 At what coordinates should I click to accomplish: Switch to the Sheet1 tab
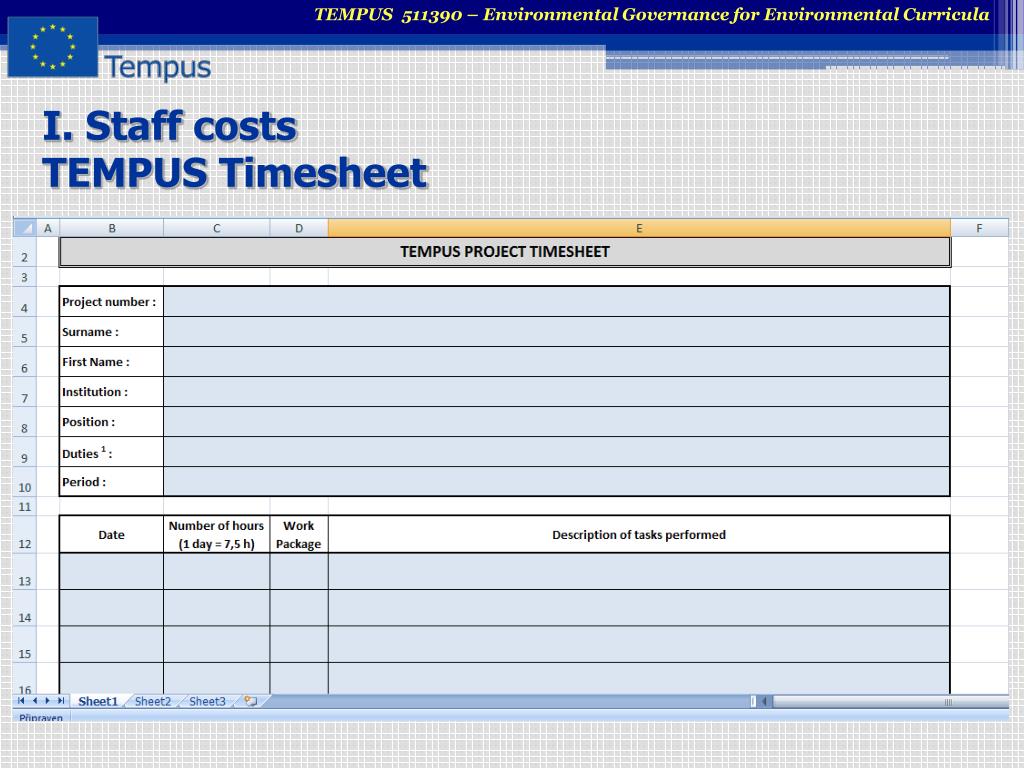[98, 701]
